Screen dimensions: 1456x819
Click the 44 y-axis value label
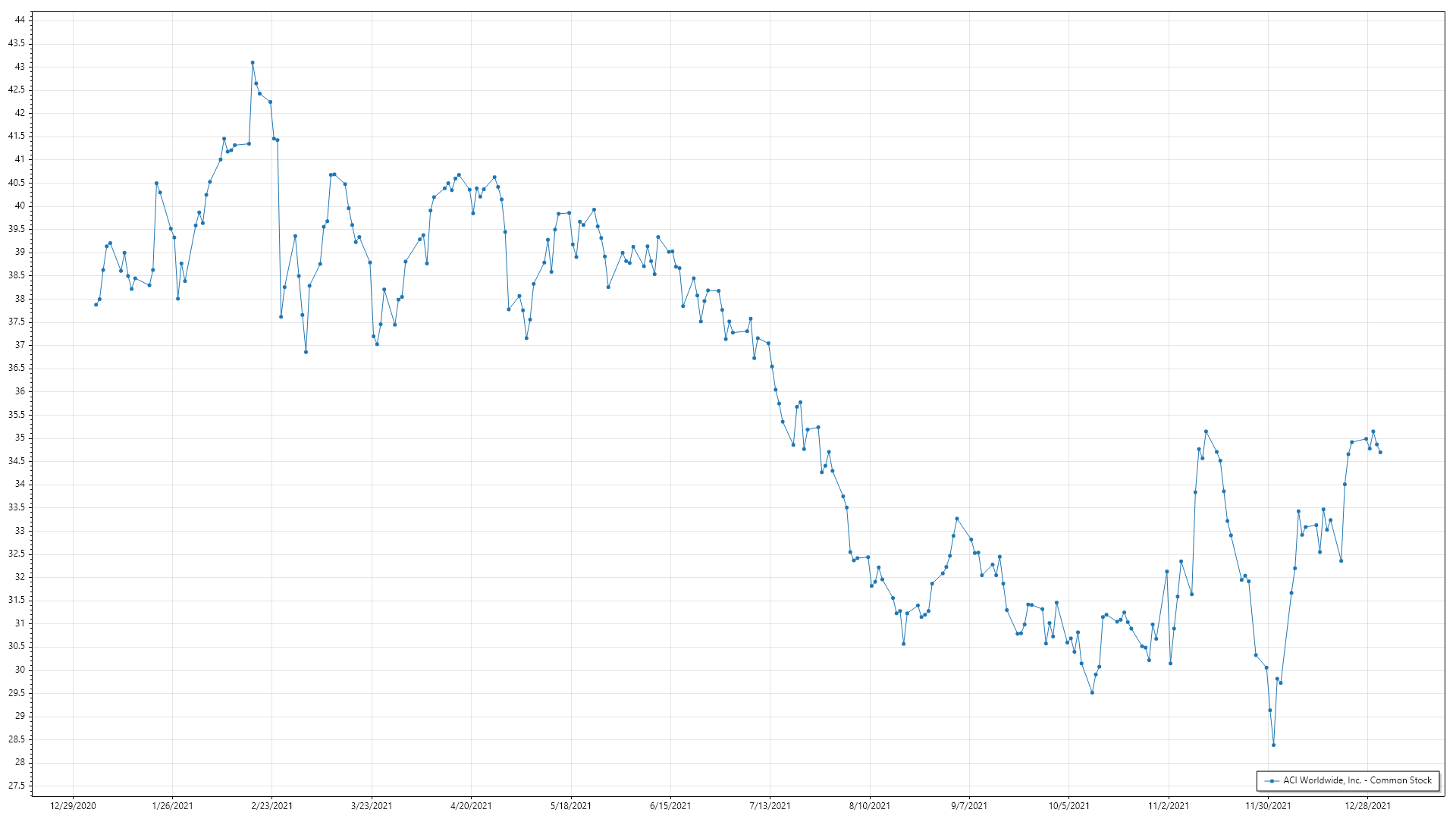(x=20, y=20)
